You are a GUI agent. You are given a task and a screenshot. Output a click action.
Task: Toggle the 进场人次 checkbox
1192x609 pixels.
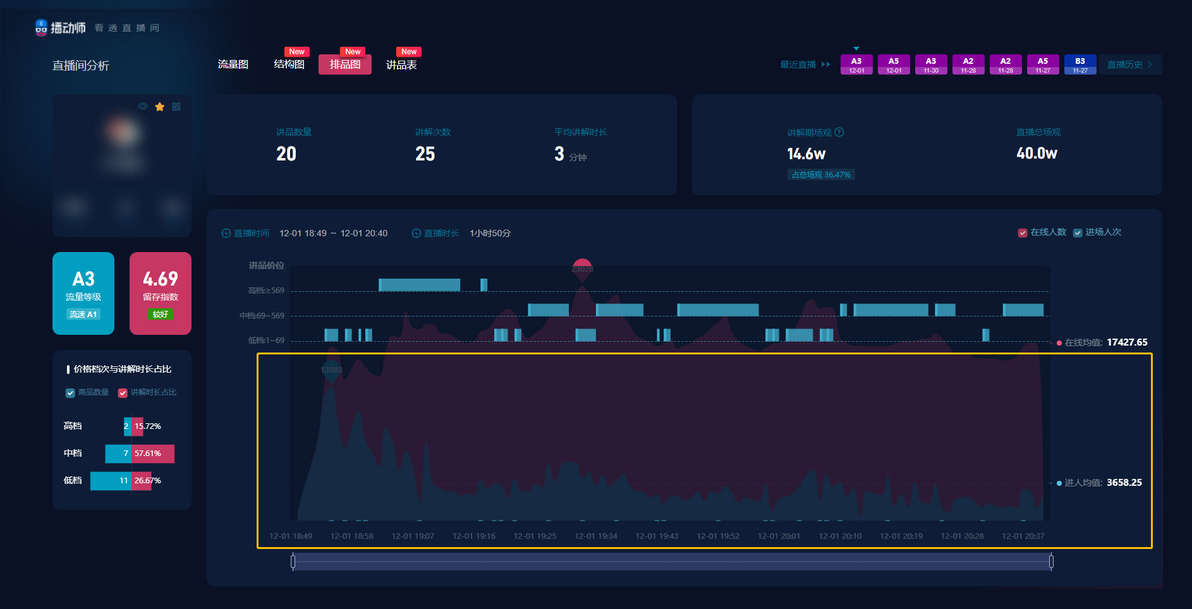pyautogui.click(x=1077, y=233)
